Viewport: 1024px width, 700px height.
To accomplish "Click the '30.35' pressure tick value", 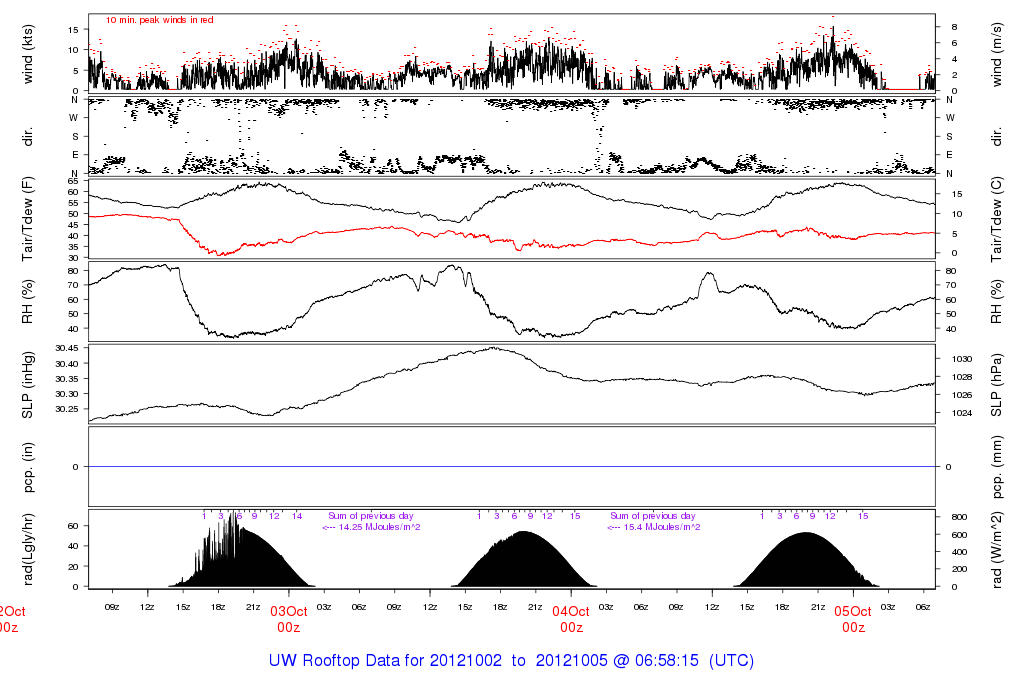I will pyautogui.click(x=67, y=379).
